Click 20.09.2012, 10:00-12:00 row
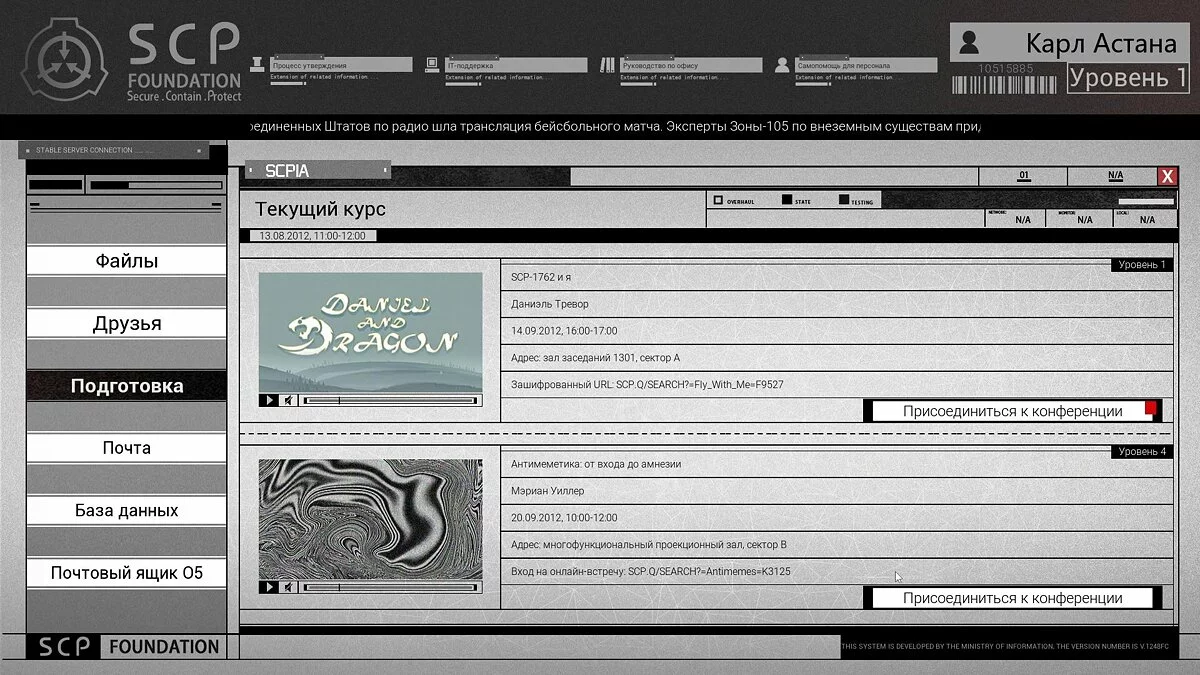 (x=837, y=518)
